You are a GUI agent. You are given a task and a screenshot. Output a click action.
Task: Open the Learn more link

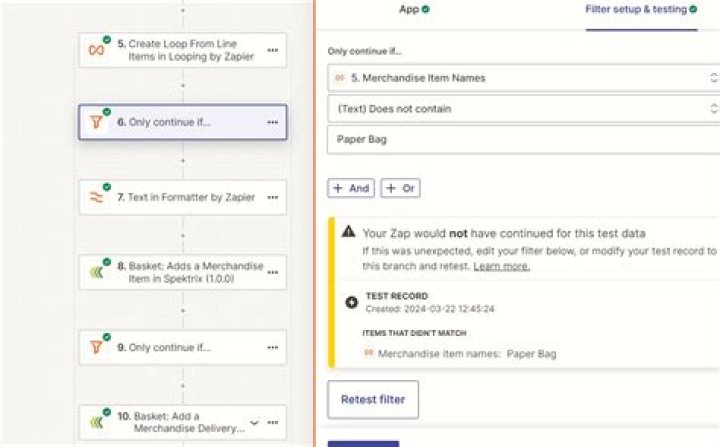501,266
